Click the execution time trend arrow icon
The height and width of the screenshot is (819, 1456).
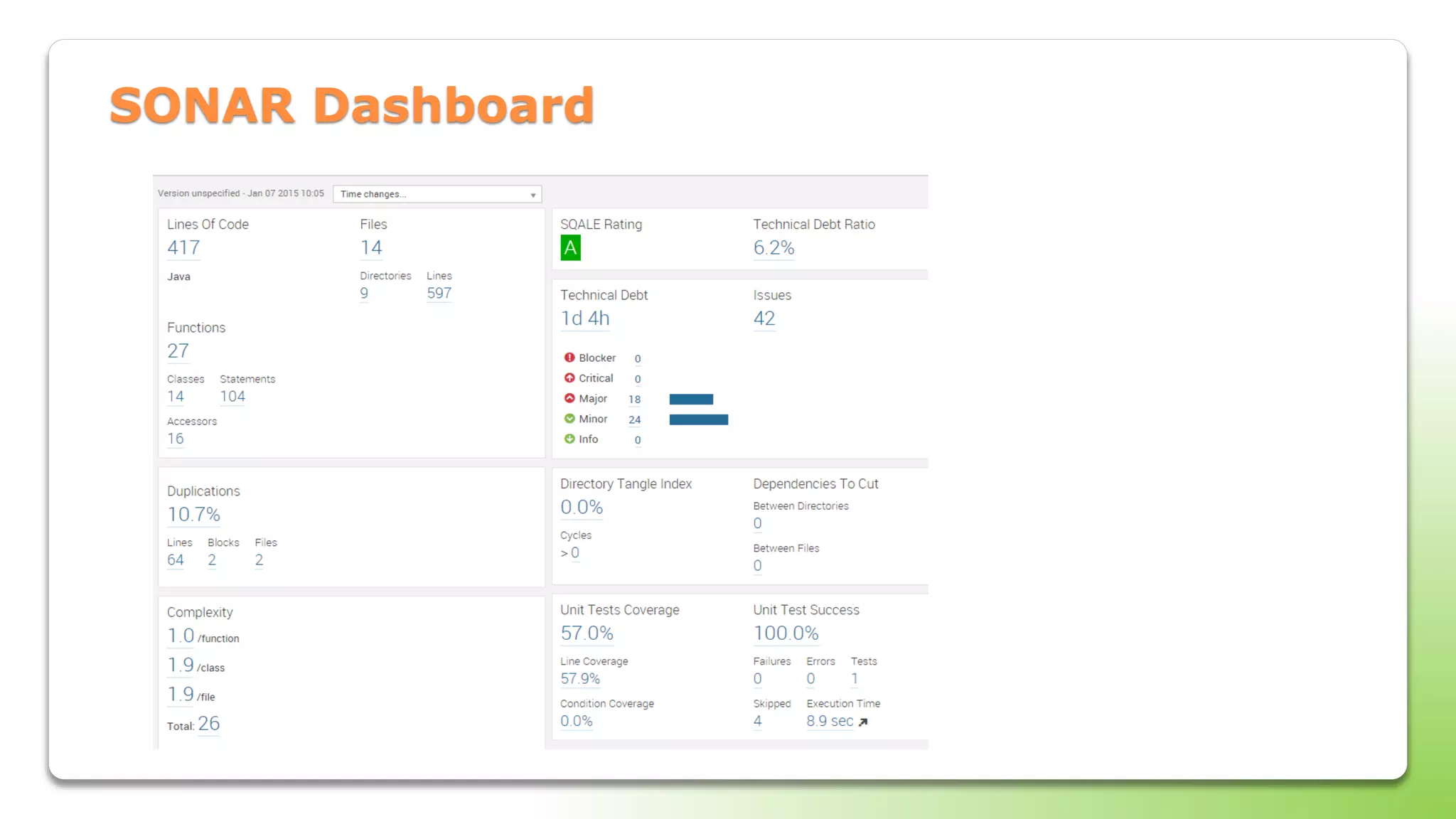(x=863, y=722)
